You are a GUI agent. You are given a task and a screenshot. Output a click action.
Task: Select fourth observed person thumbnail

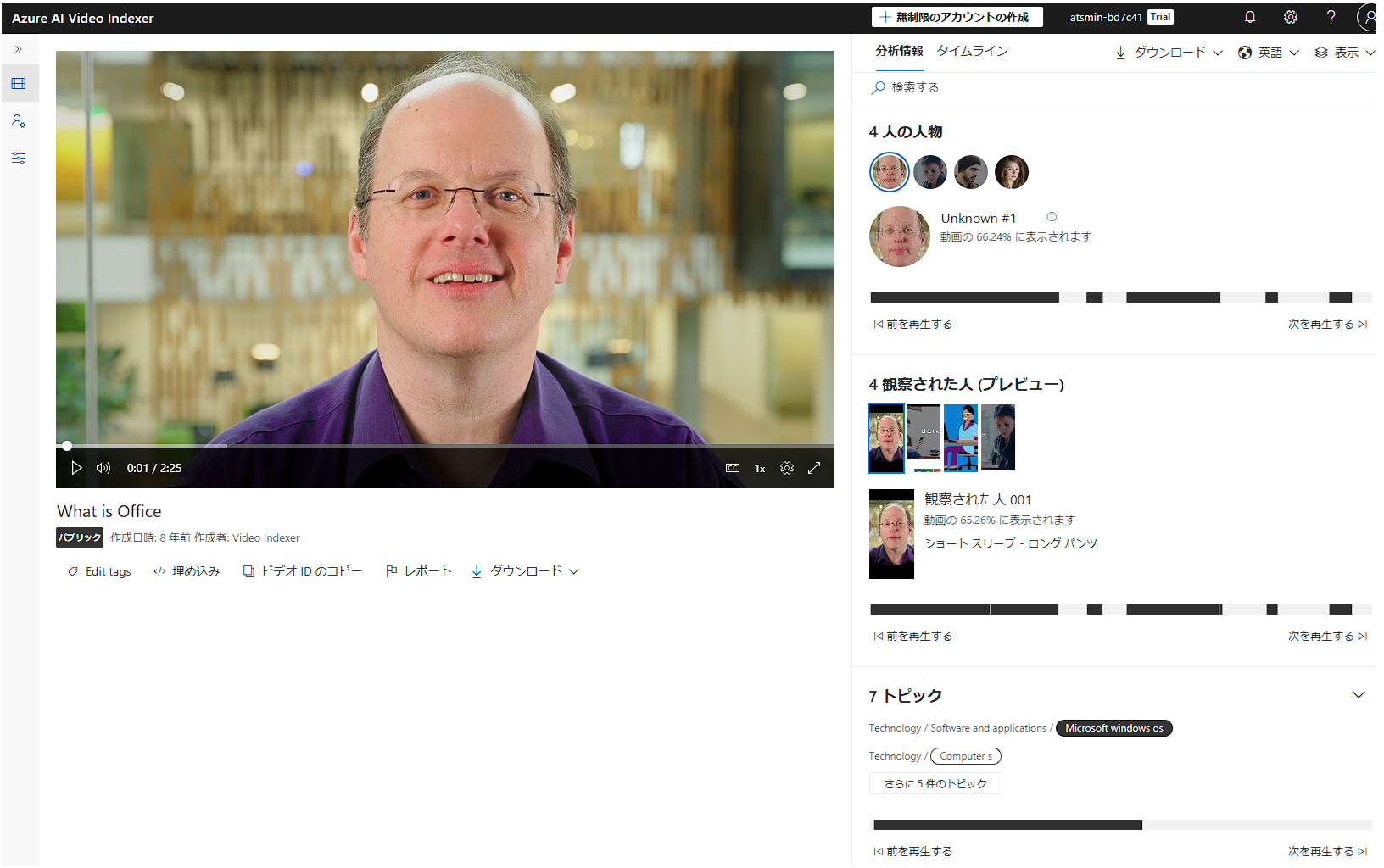pos(998,438)
